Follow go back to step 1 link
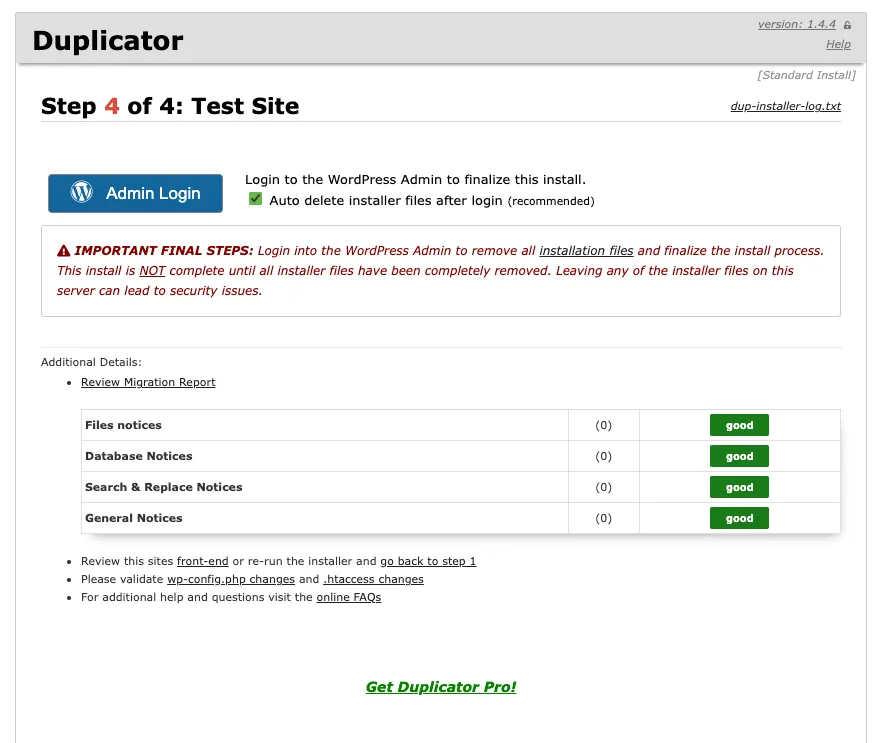 point(428,561)
